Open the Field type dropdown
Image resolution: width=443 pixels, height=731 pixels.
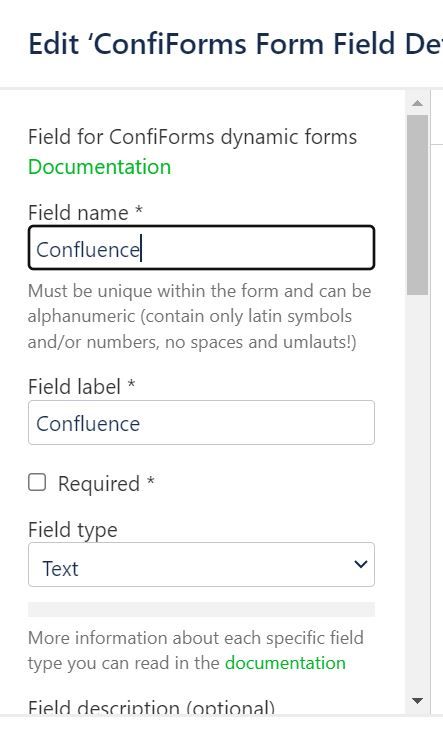(x=201, y=565)
